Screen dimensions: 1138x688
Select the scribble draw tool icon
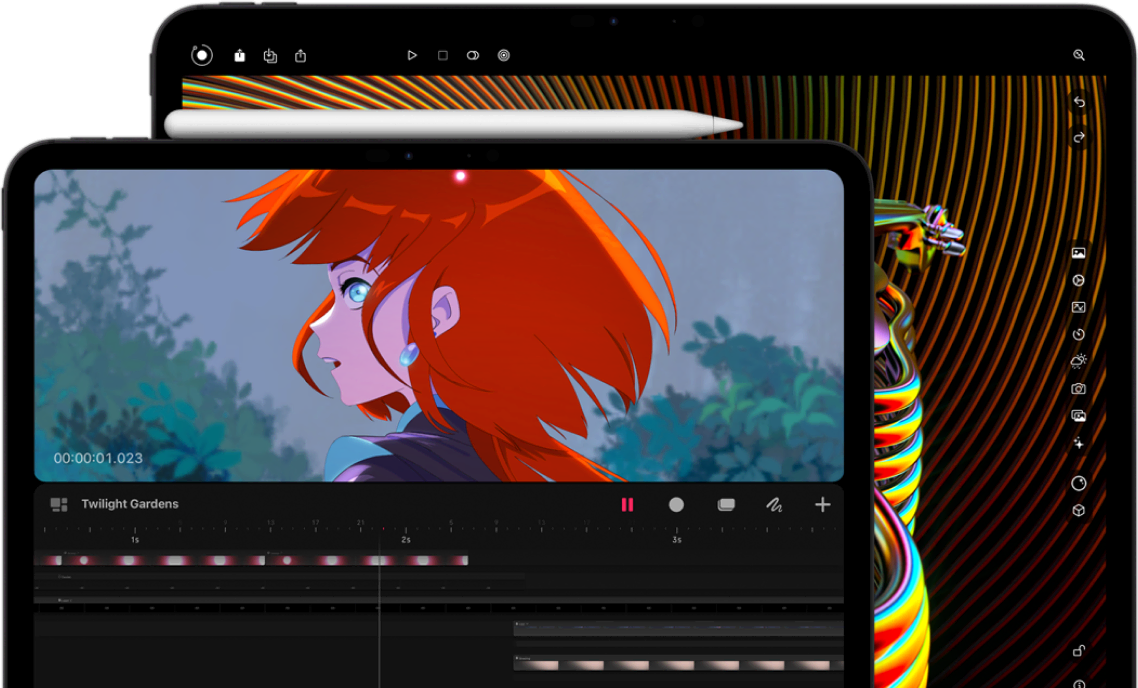(774, 505)
